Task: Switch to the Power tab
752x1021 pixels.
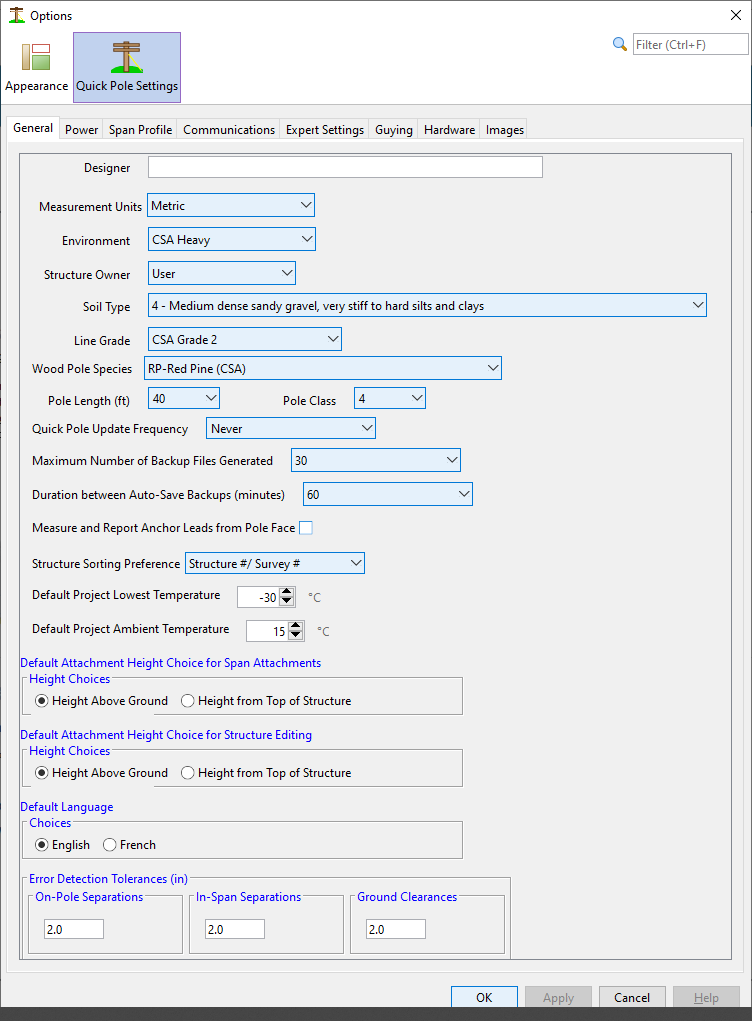Action: 81,130
